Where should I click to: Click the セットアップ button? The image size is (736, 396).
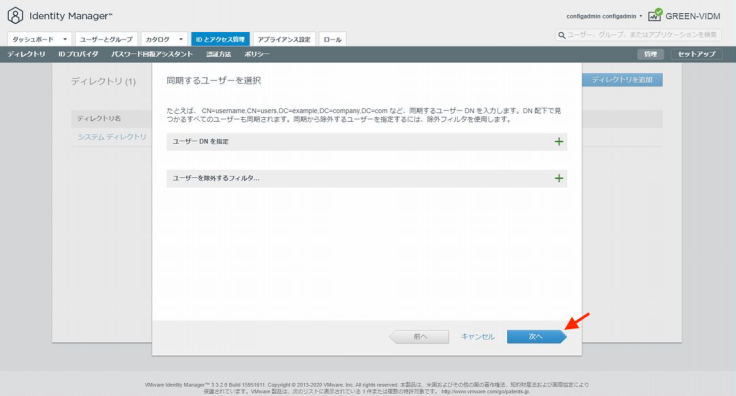point(697,54)
